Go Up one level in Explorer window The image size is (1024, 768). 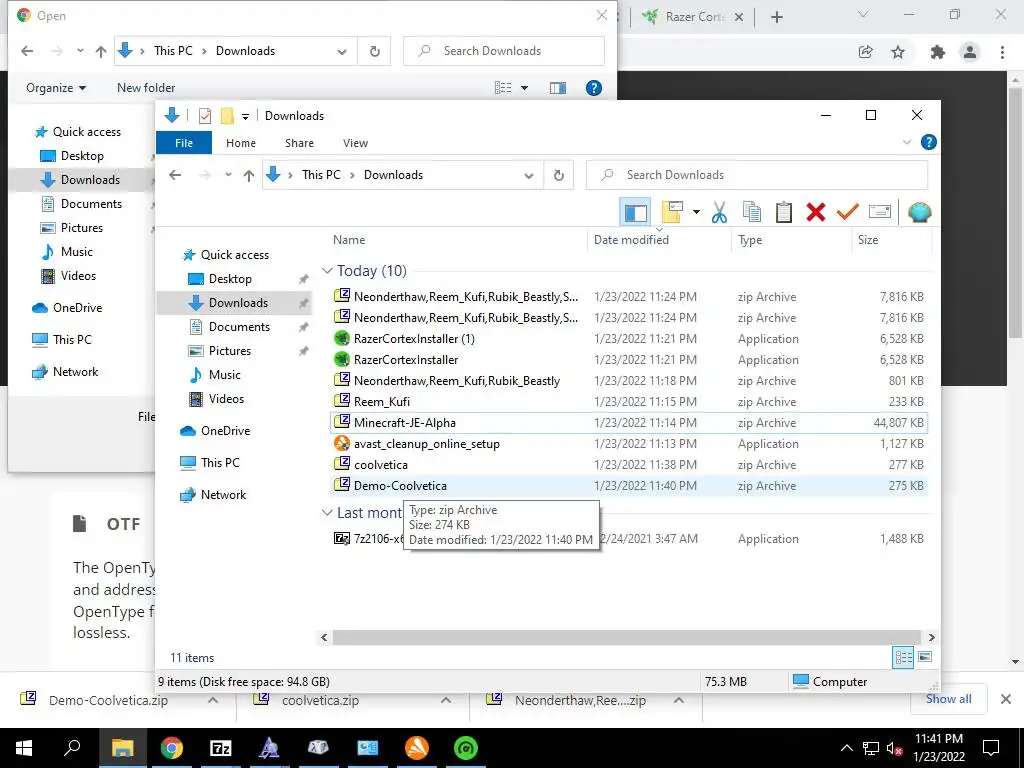249,175
